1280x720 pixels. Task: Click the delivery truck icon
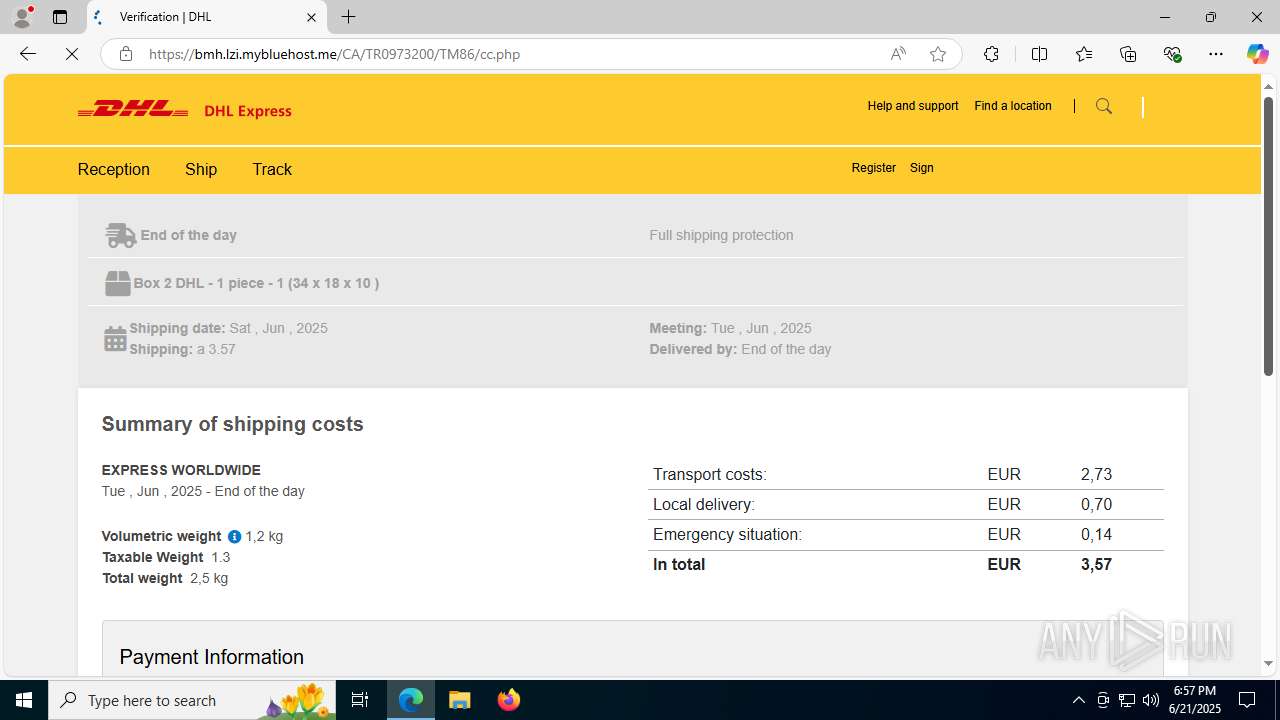click(x=120, y=235)
